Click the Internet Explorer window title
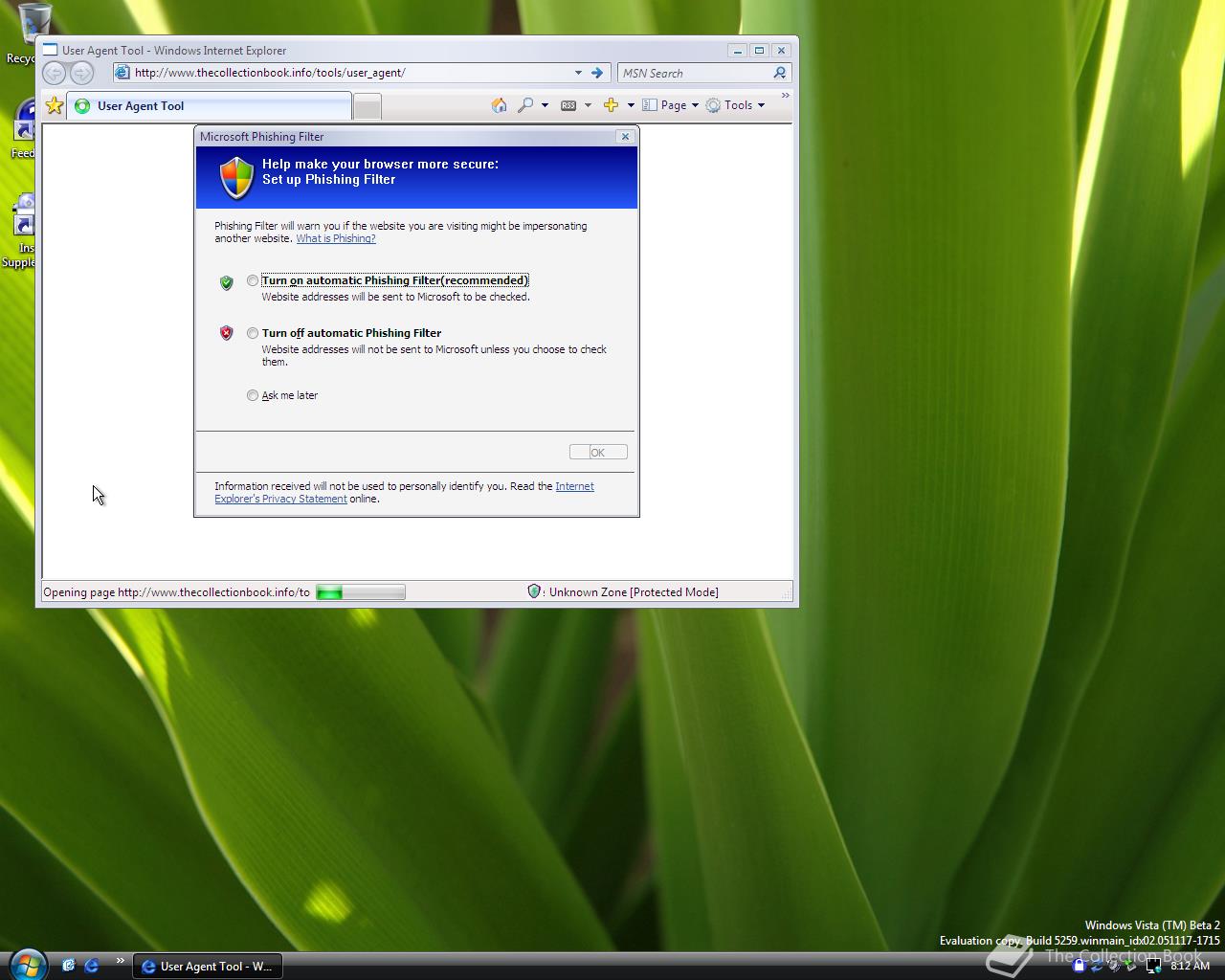The height and width of the screenshot is (980, 1225). coord(174,51)
